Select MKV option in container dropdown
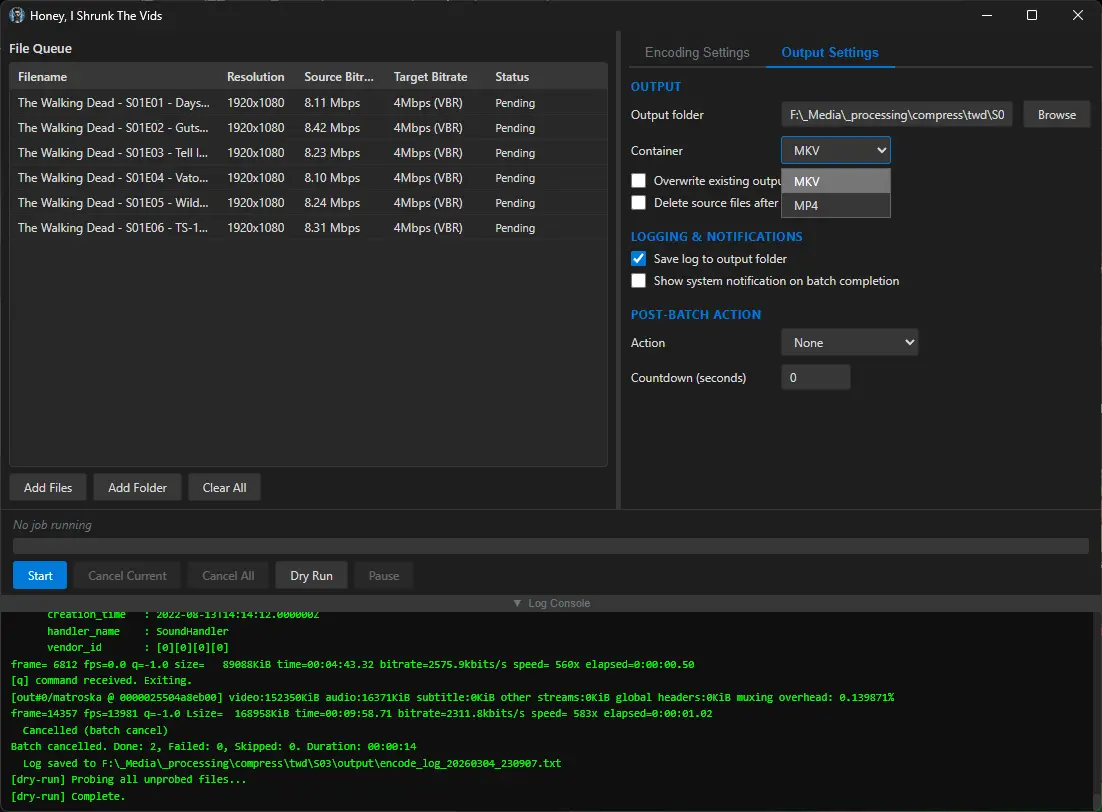This screenshot has height=812, width=1102. [835, 182]
